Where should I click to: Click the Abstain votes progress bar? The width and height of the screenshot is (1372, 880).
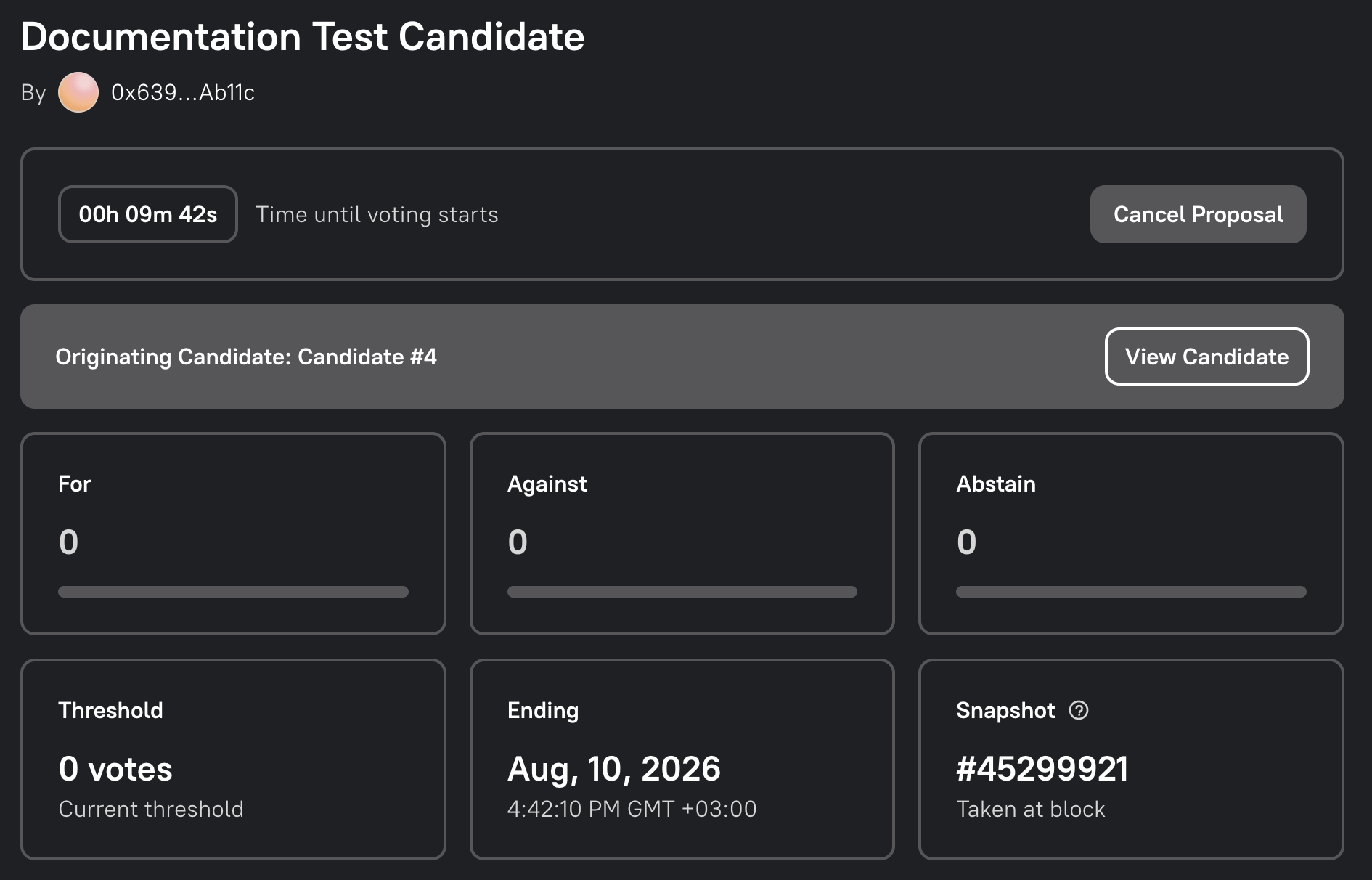point(1131,592)
